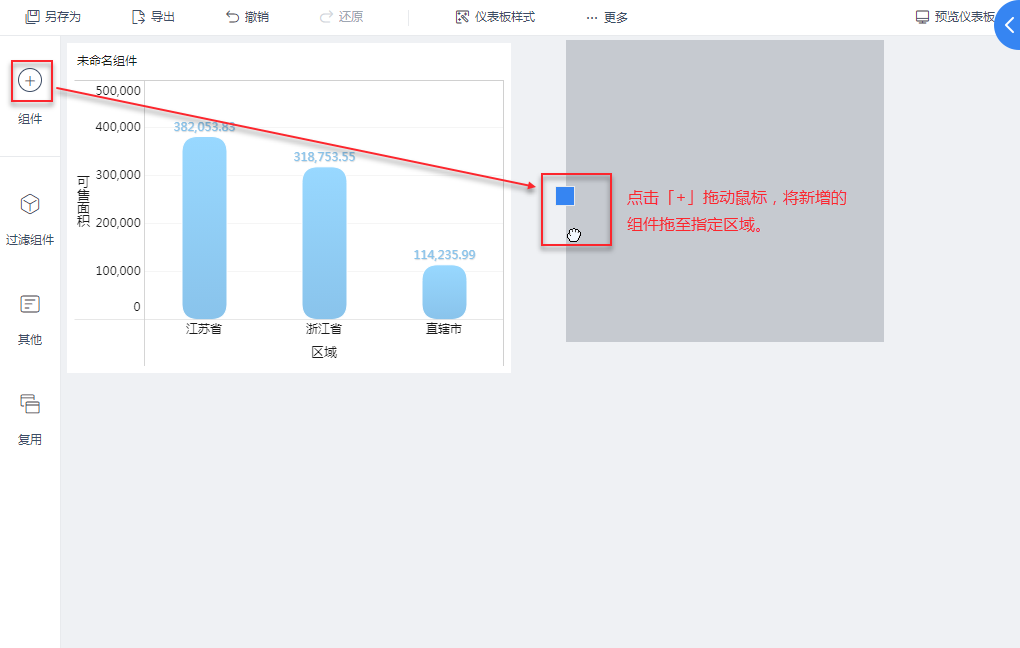The image size is (1020, 648).
Task: Open the 其他 sidebar icon
Action: coord(30,304)
